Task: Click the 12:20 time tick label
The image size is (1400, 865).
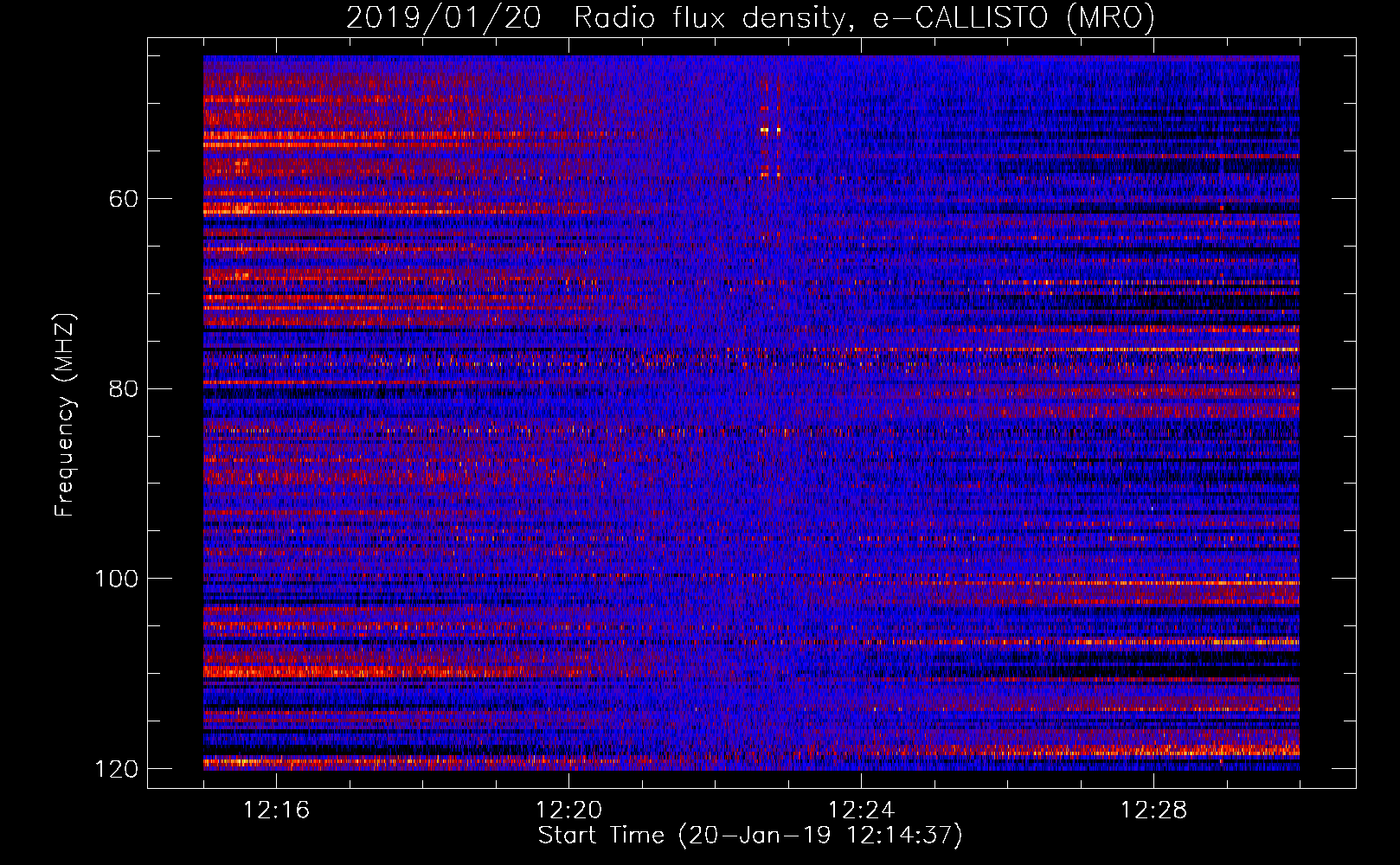Action: (568, 811)
